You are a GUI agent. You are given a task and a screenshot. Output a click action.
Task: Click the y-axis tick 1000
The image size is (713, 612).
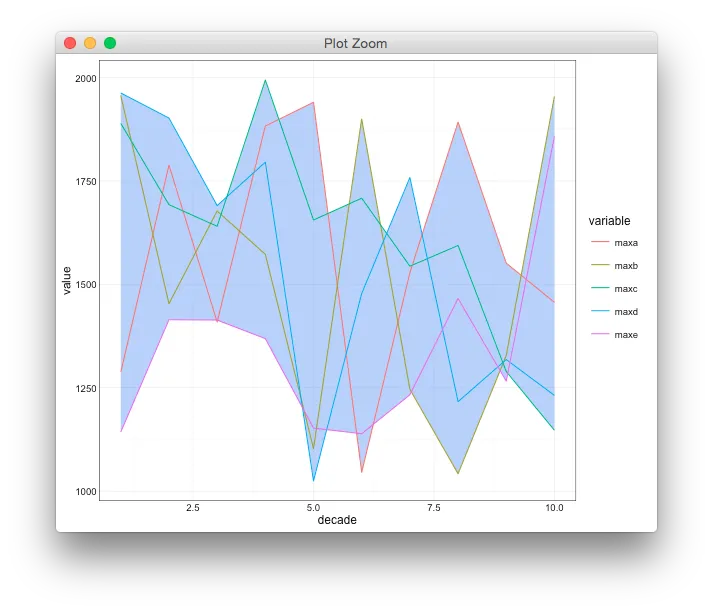86,492
